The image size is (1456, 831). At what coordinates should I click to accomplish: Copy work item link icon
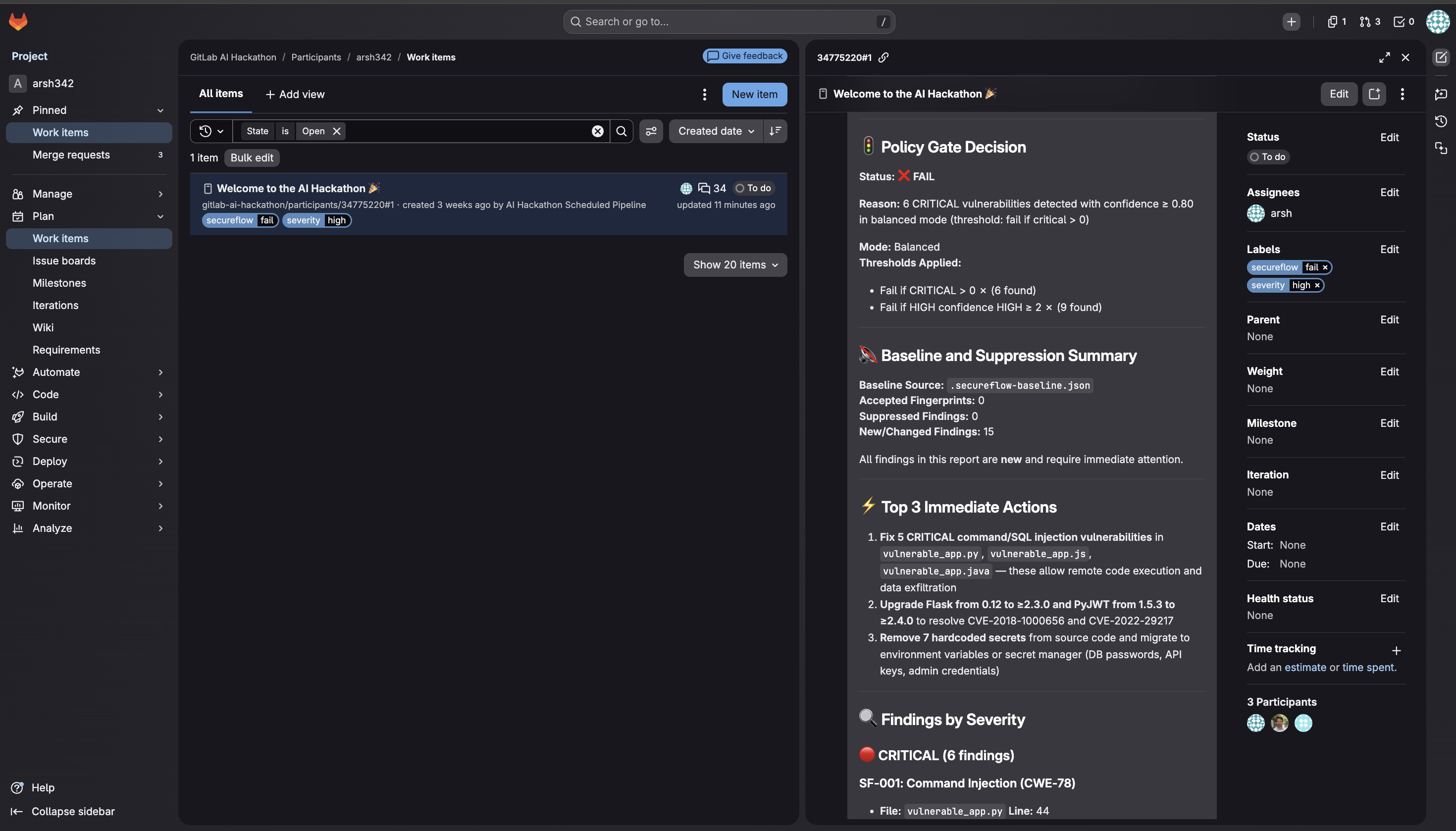[x=884, y=57]
